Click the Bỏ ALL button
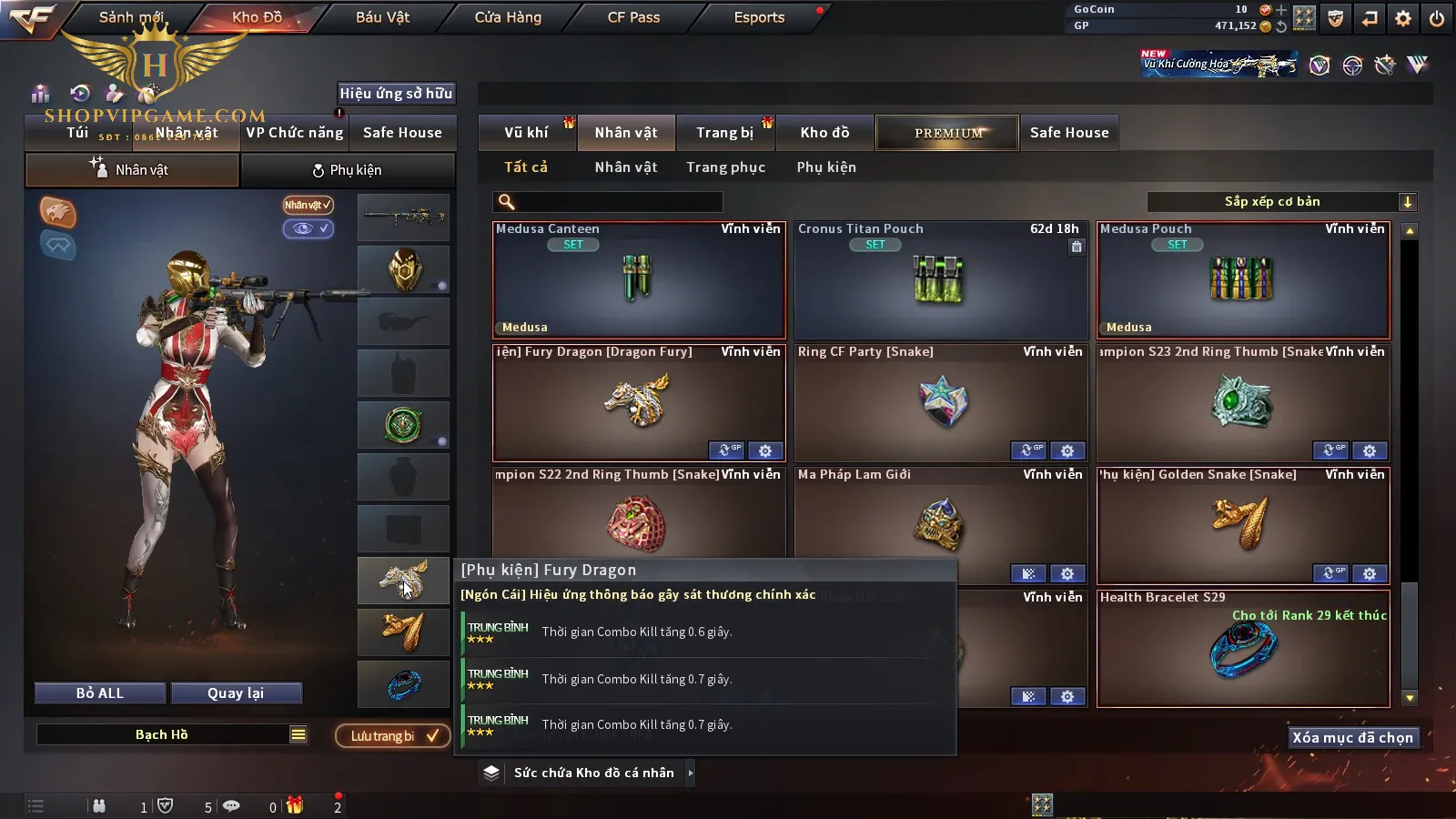The width and height of the screenshot is (1456, 819). point(100,693)
